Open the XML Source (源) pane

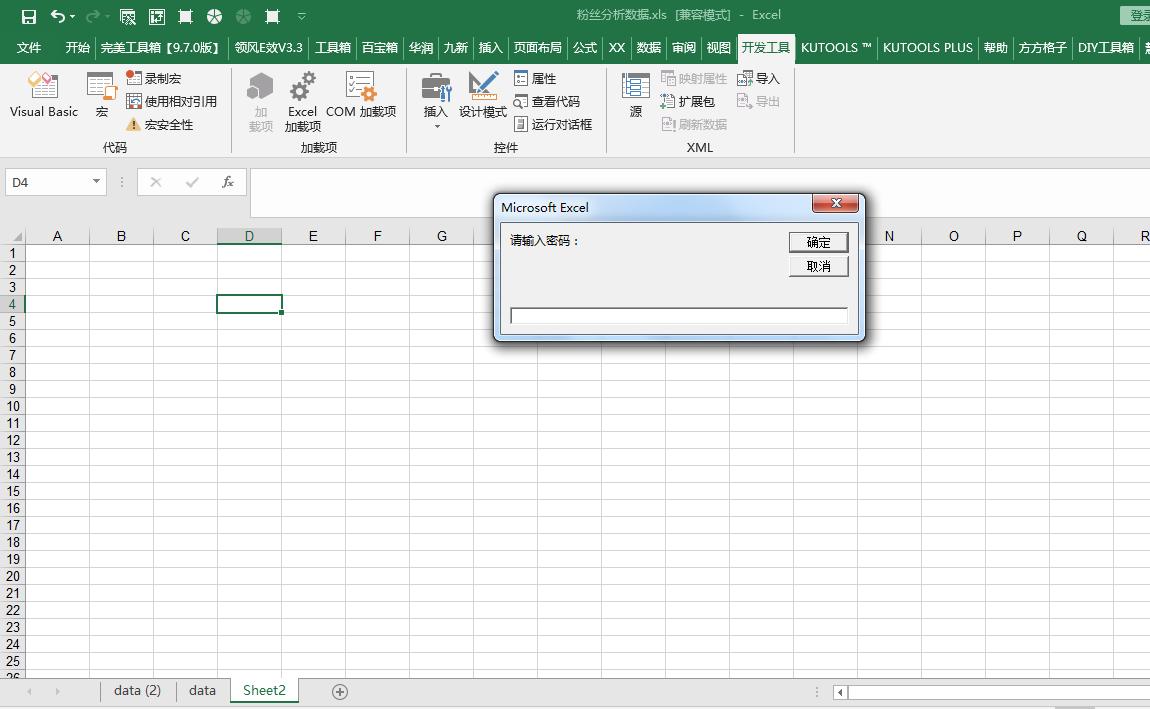[636, 95]
